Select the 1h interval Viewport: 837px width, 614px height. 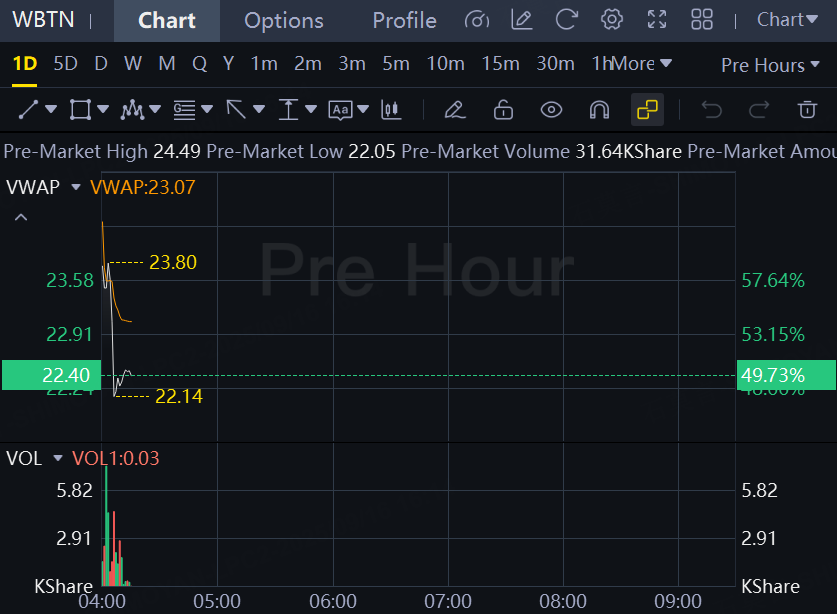click(601, 64)
